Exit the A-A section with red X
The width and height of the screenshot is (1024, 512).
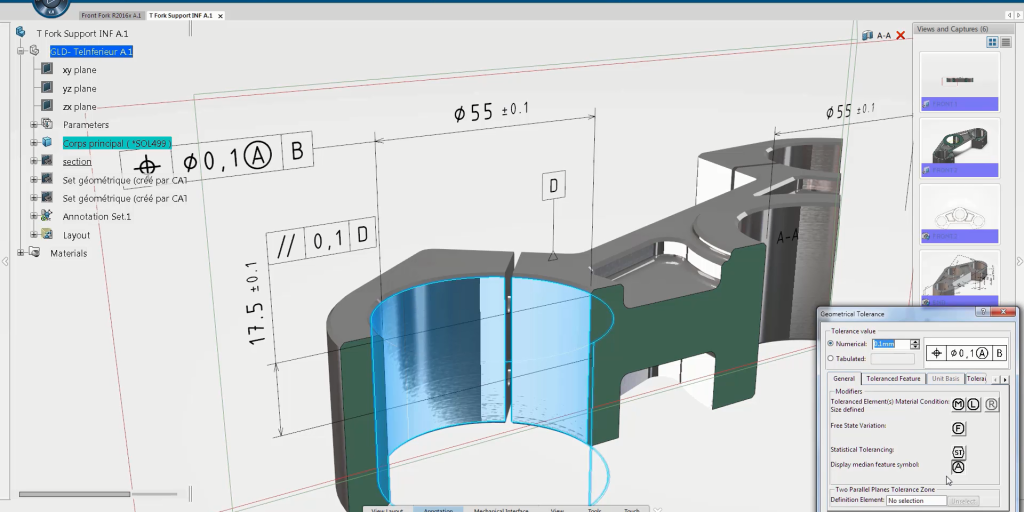[900, 35]
